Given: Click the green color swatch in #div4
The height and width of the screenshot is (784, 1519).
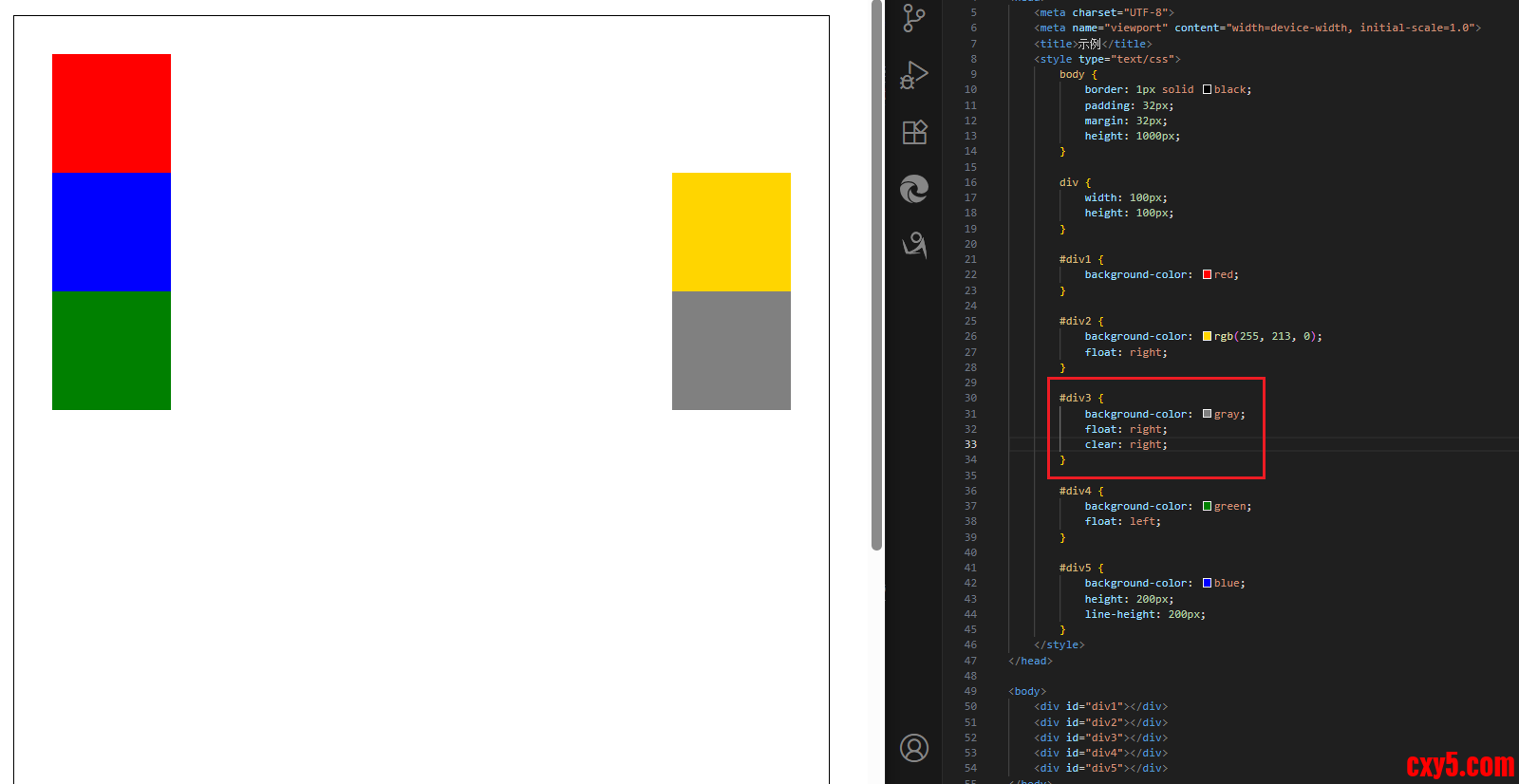Looking at the screenshot, I should tap(1207, 506).
